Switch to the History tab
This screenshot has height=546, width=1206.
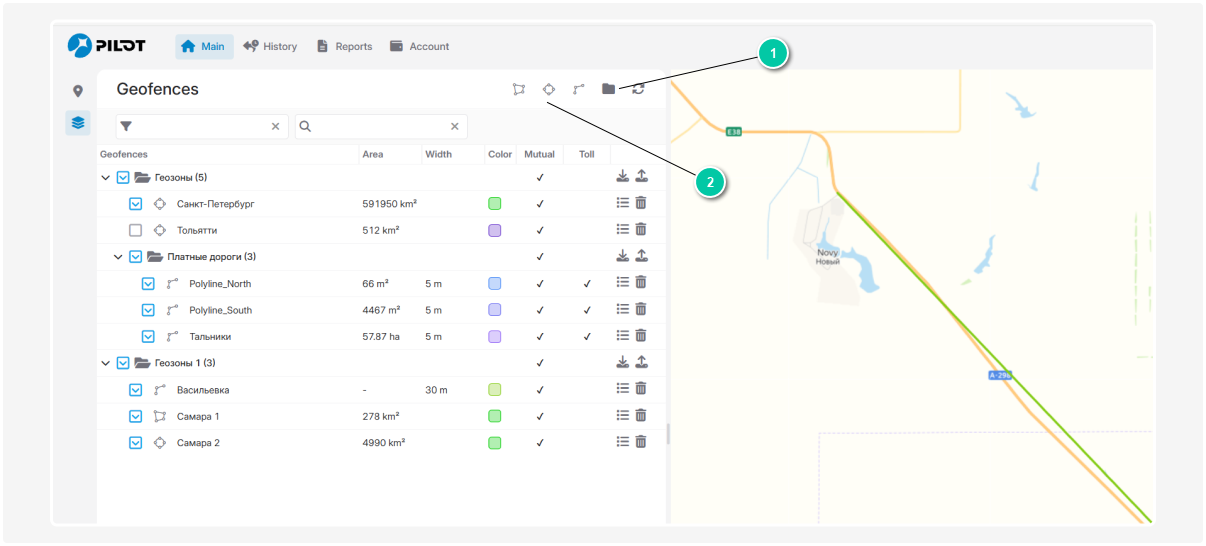click(x=270, y=46)
